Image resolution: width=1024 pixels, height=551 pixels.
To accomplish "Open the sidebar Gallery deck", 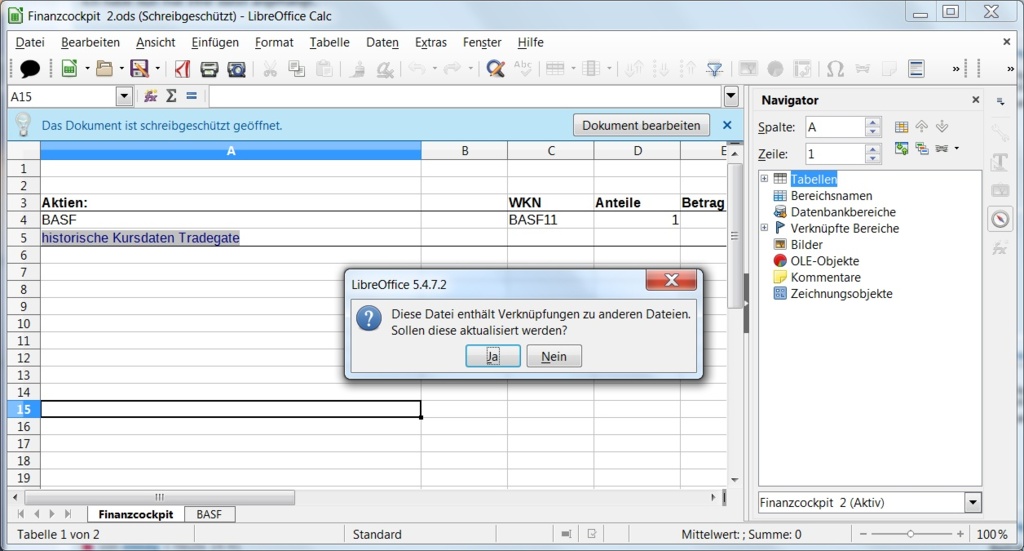I will 1000,190.
